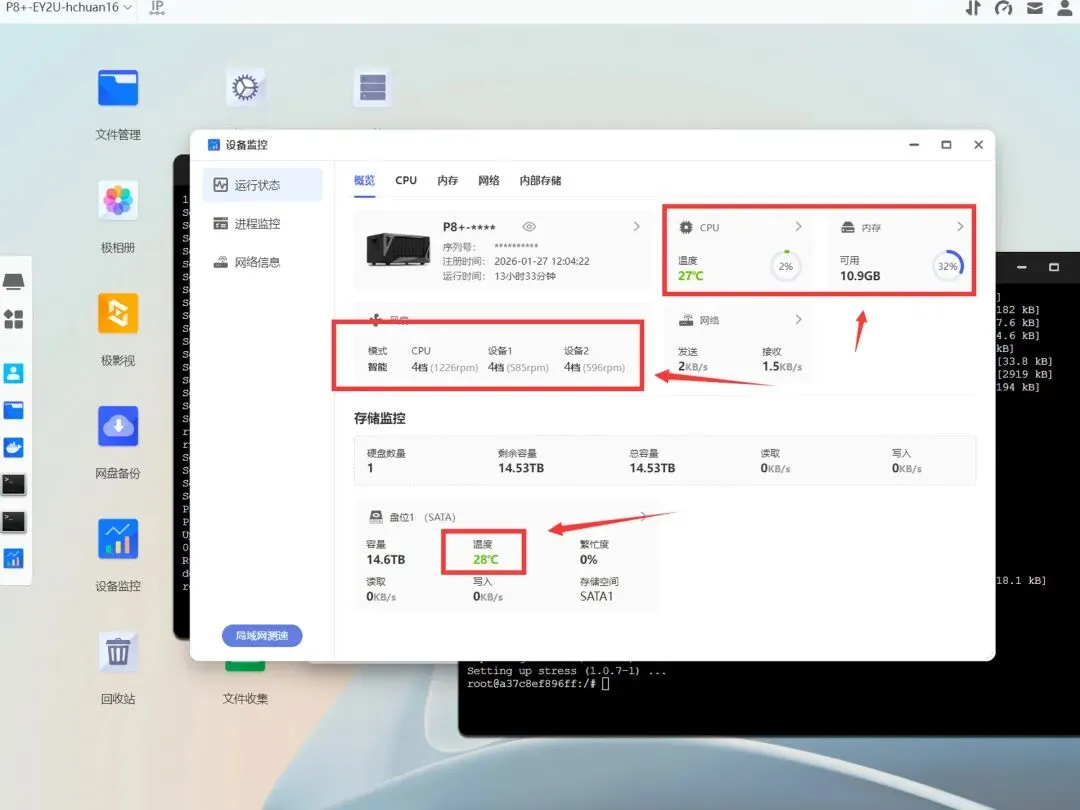
Task: Click the 32% memory usage ring
Action: pos(948,266)
